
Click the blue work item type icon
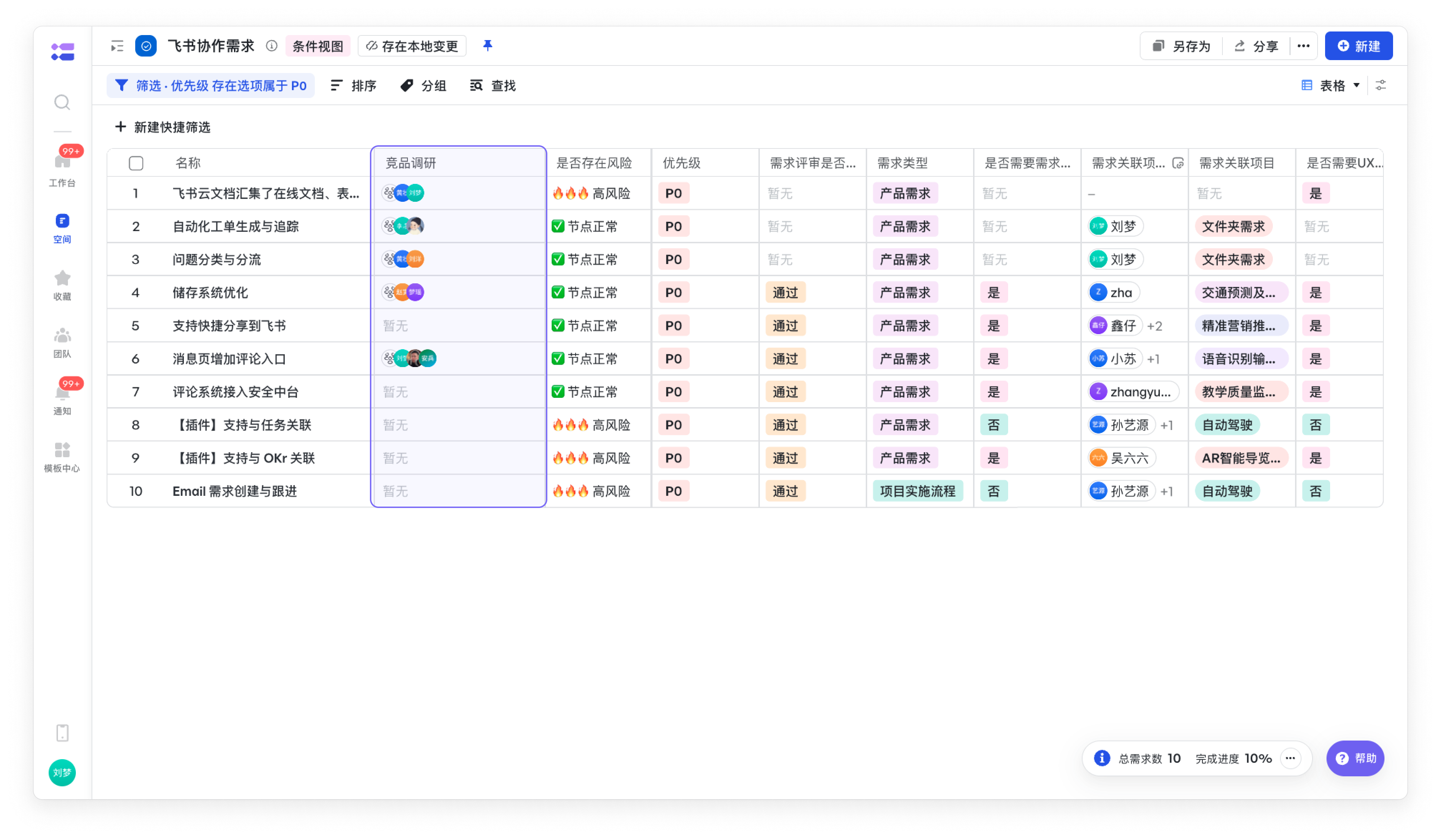[x=146, y=46]
